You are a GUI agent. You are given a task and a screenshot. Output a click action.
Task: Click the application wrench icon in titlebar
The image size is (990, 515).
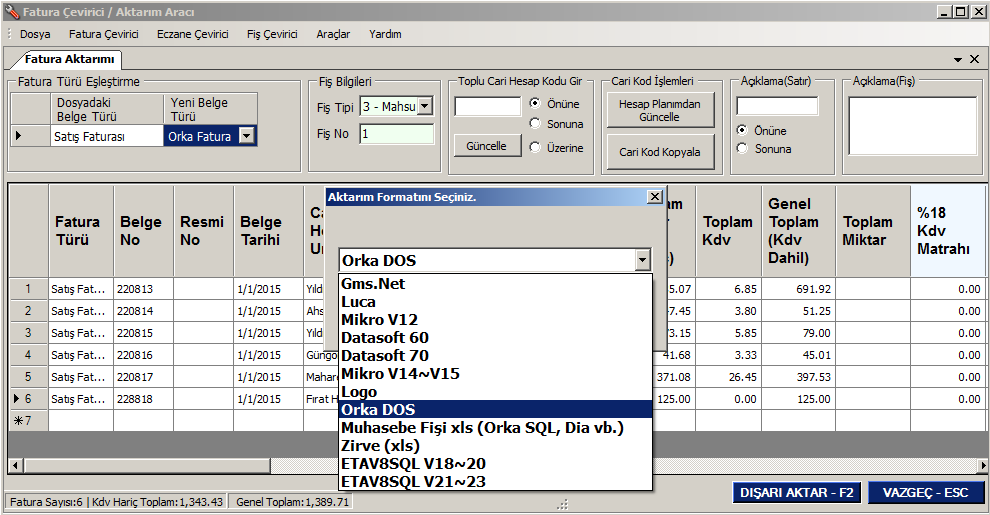tap(11, 11)
